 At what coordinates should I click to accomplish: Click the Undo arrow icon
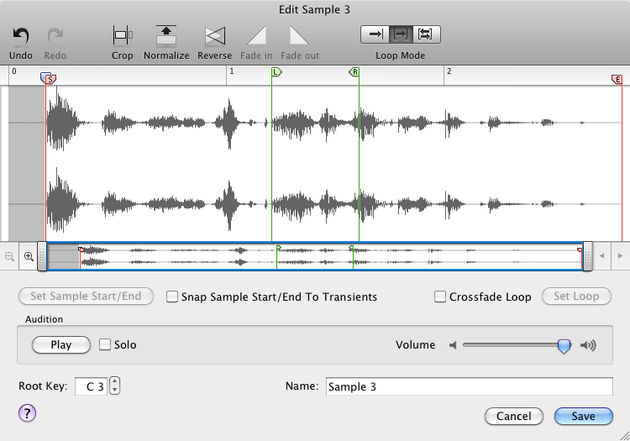20,36
